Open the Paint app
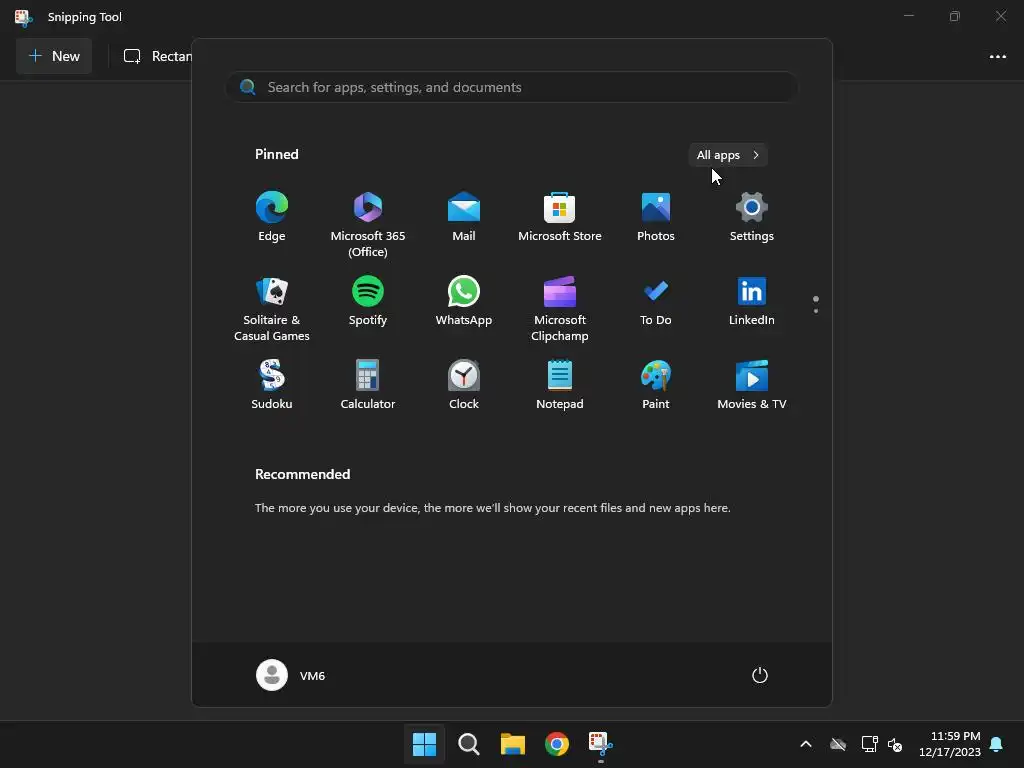 pos(656,385)
